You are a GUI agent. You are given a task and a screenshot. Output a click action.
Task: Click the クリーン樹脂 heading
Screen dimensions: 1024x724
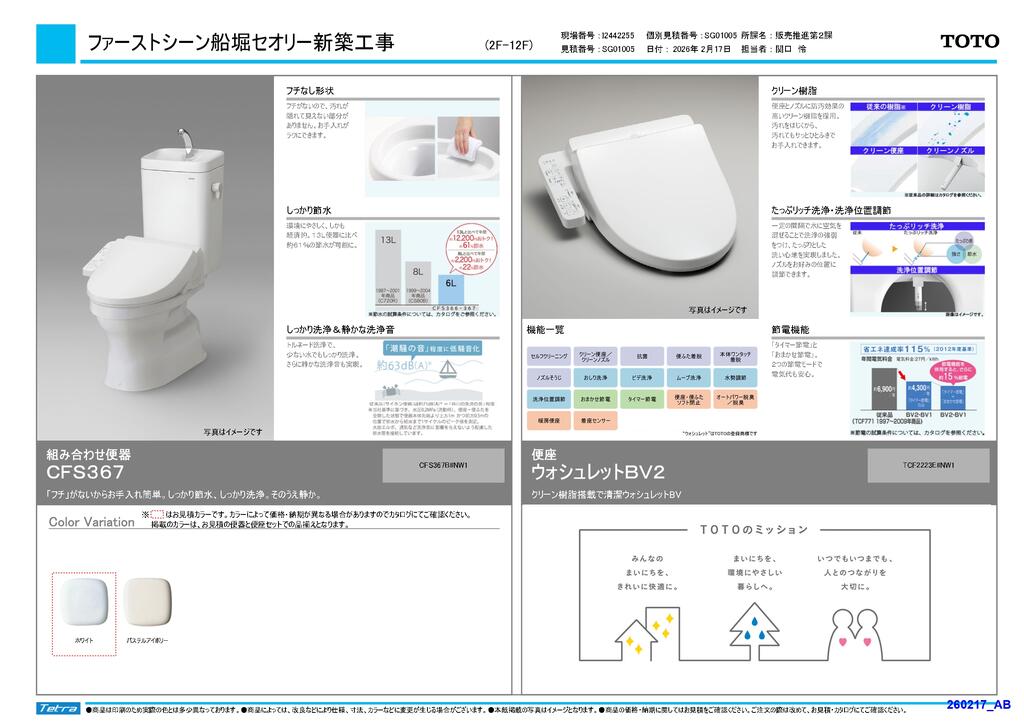click(793, 91)
